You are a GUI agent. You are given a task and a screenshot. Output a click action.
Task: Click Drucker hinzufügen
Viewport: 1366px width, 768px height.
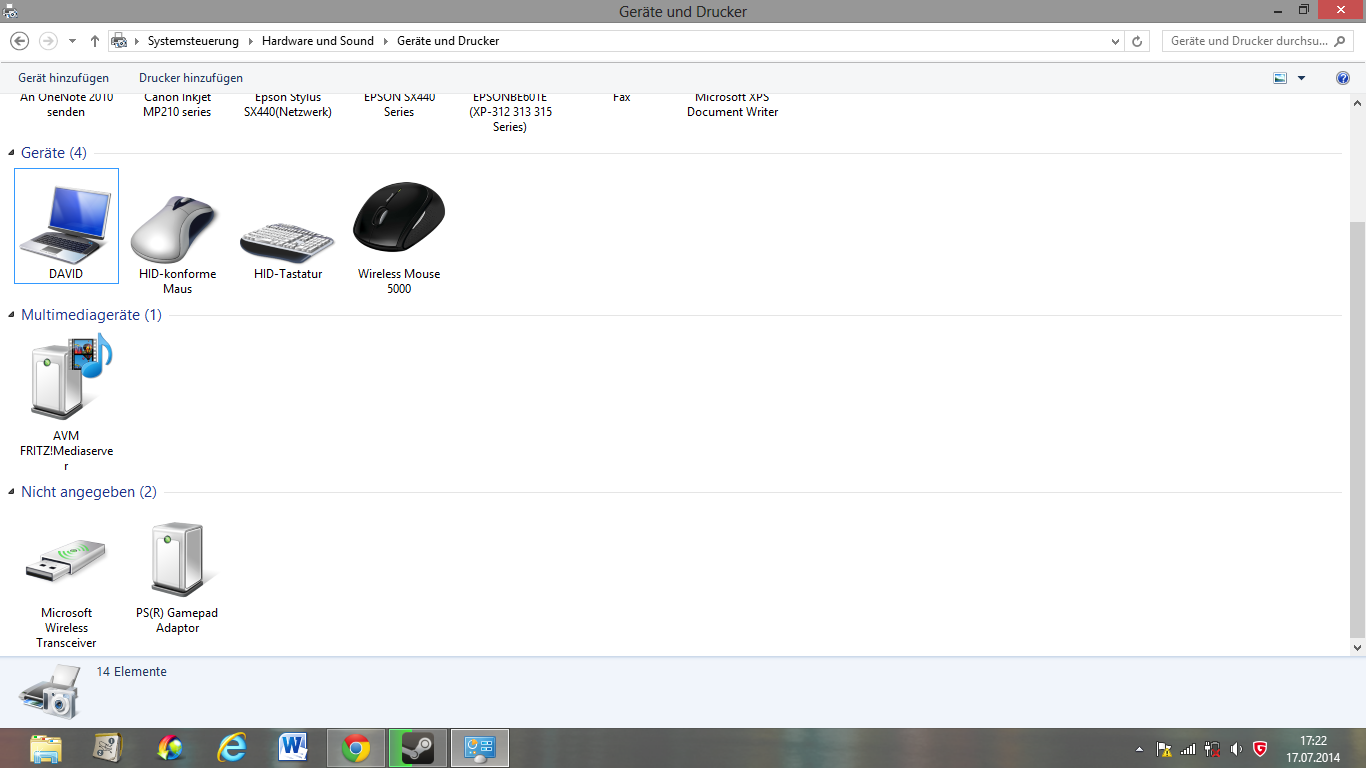tap(191, 78)
